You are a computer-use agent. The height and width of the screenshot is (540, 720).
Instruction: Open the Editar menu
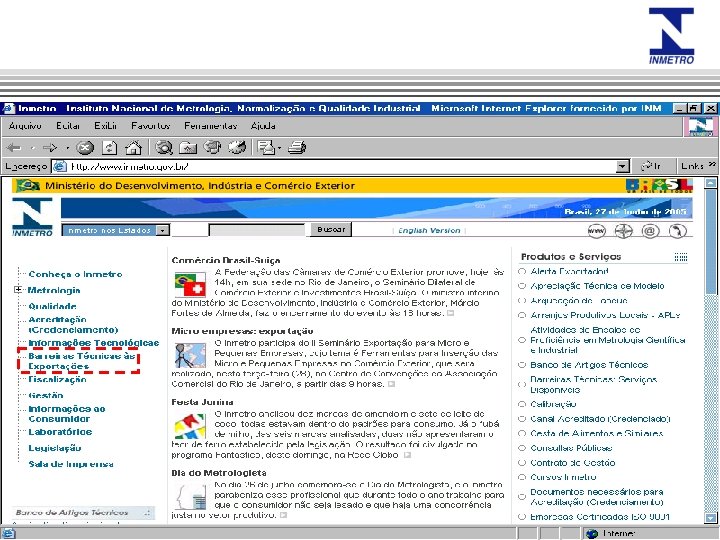(x=68, y=126)
